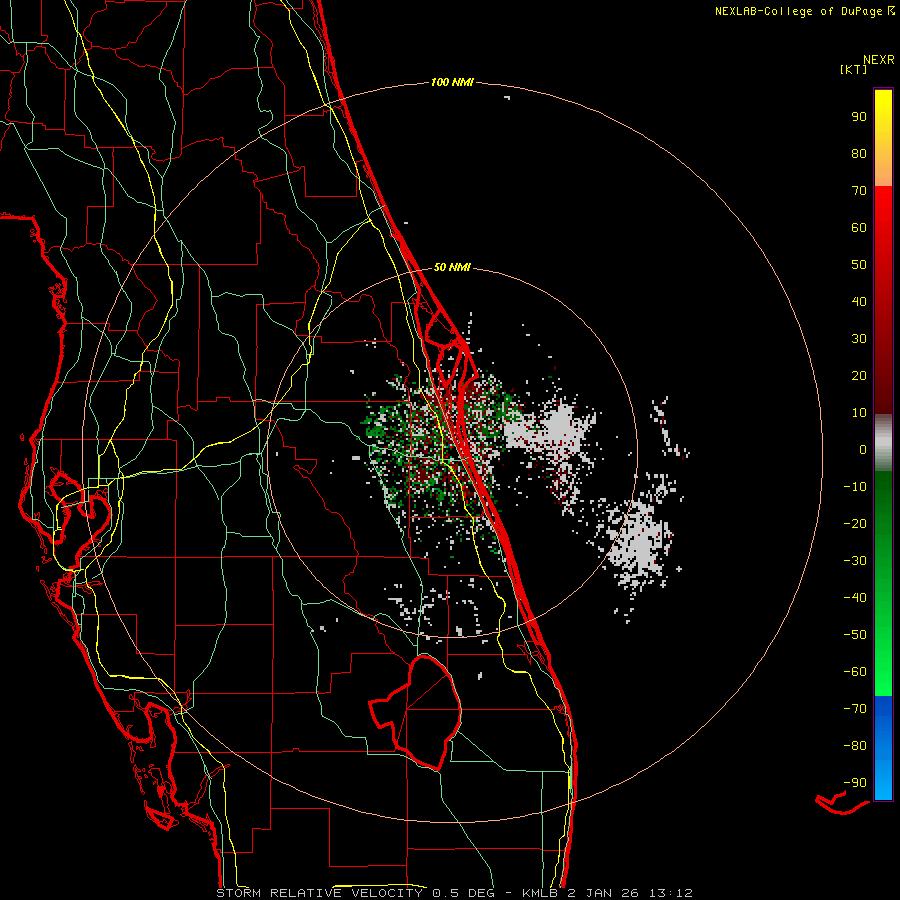Pick the gray zero-velocity color bar segment
This screenshot has width=900, height=900.
(x=883, y=443)
